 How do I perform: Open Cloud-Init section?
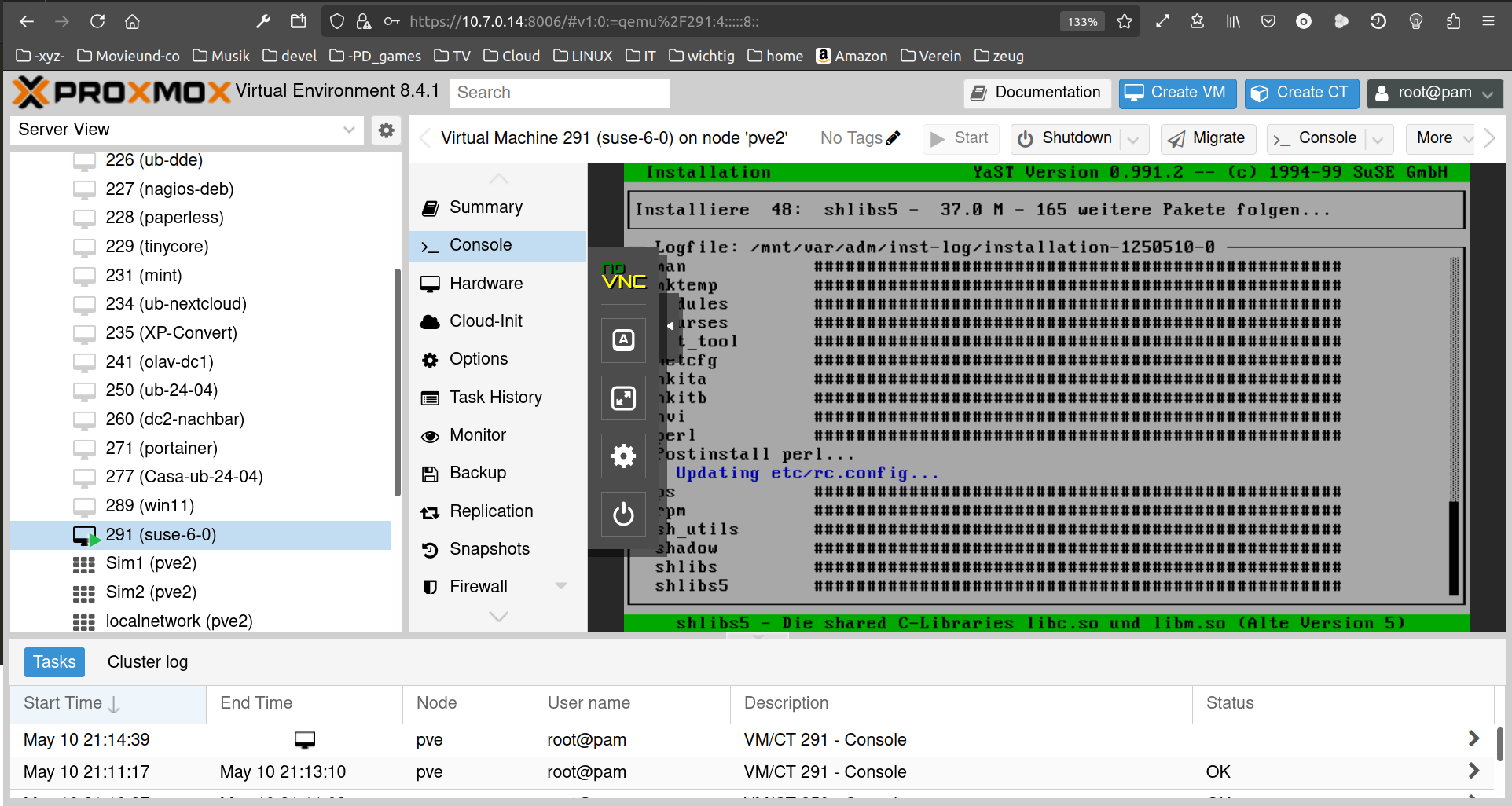coord(498,321)
